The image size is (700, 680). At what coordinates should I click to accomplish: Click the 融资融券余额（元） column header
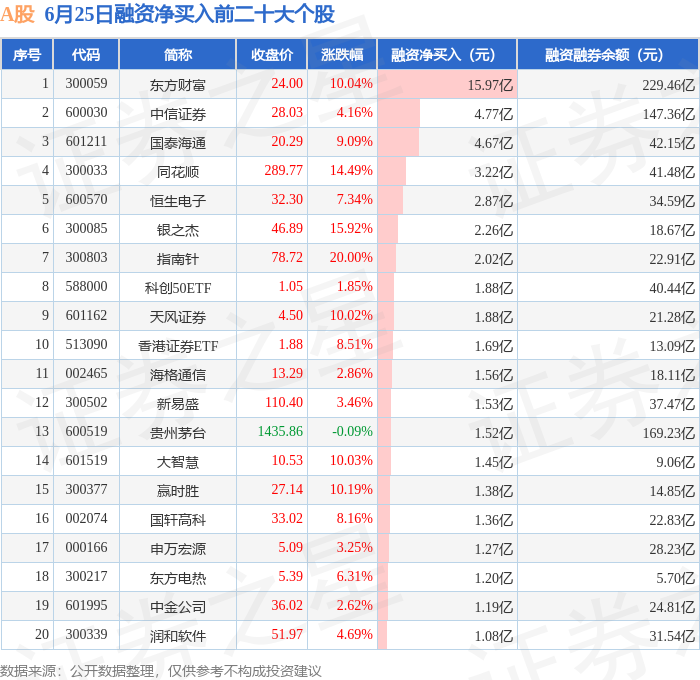(x=608, y=54)
